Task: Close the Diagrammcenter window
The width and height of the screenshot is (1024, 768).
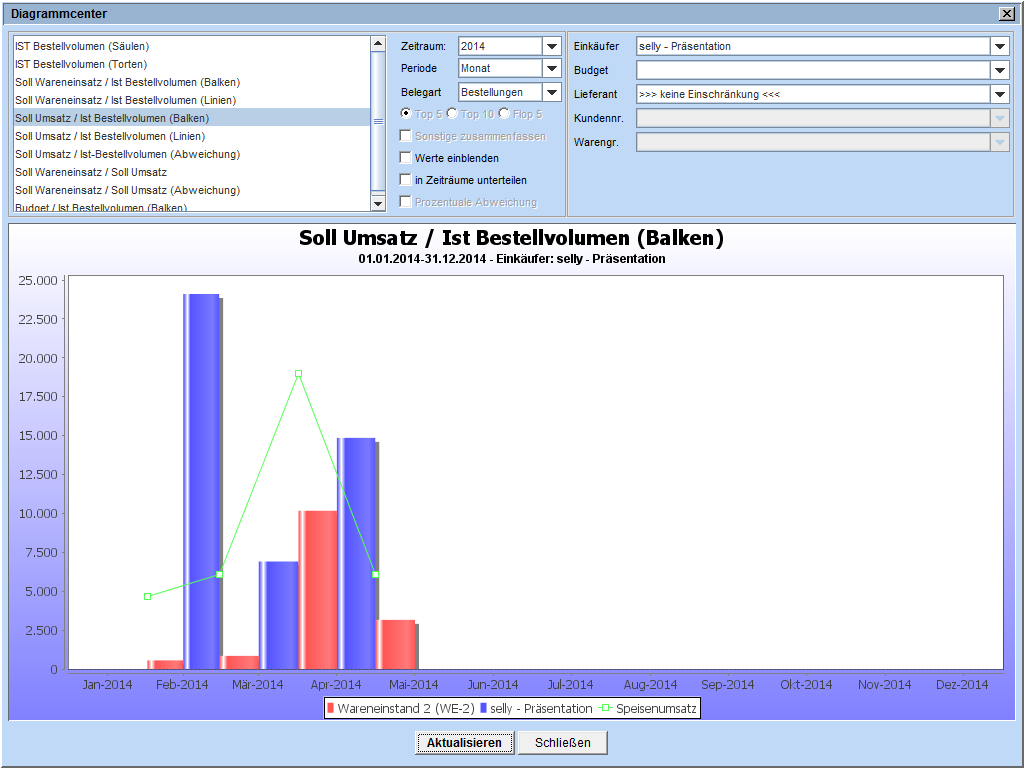Action: [x=1006, y=14]
